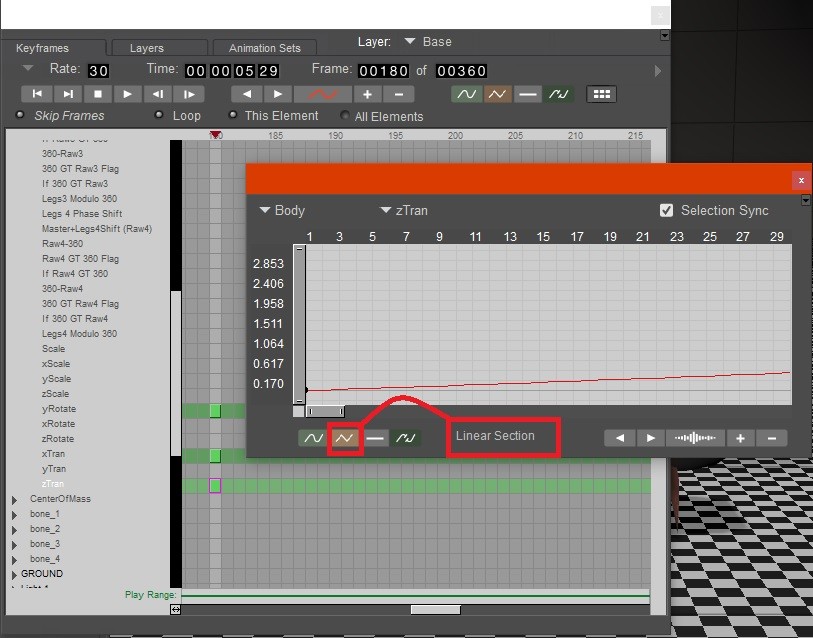Expand the CenterOfMass tree item

14,499
